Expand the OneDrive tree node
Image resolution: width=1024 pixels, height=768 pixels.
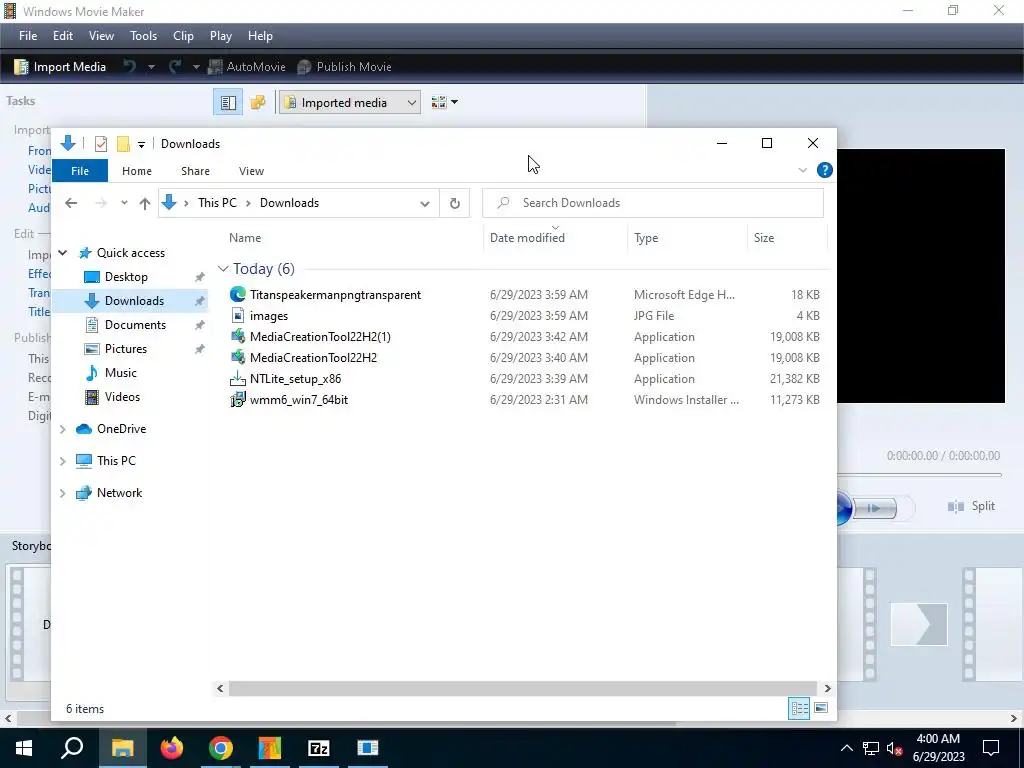coord(63,429)
